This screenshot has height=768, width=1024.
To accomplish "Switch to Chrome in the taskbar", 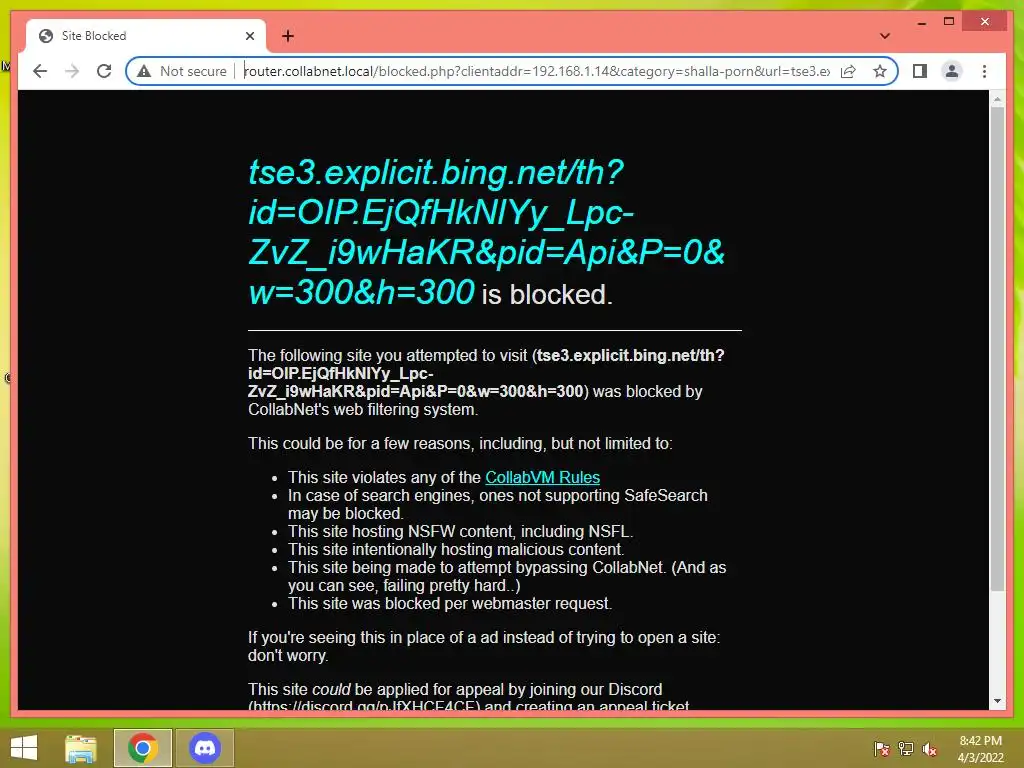I will [x=143, y=748].
